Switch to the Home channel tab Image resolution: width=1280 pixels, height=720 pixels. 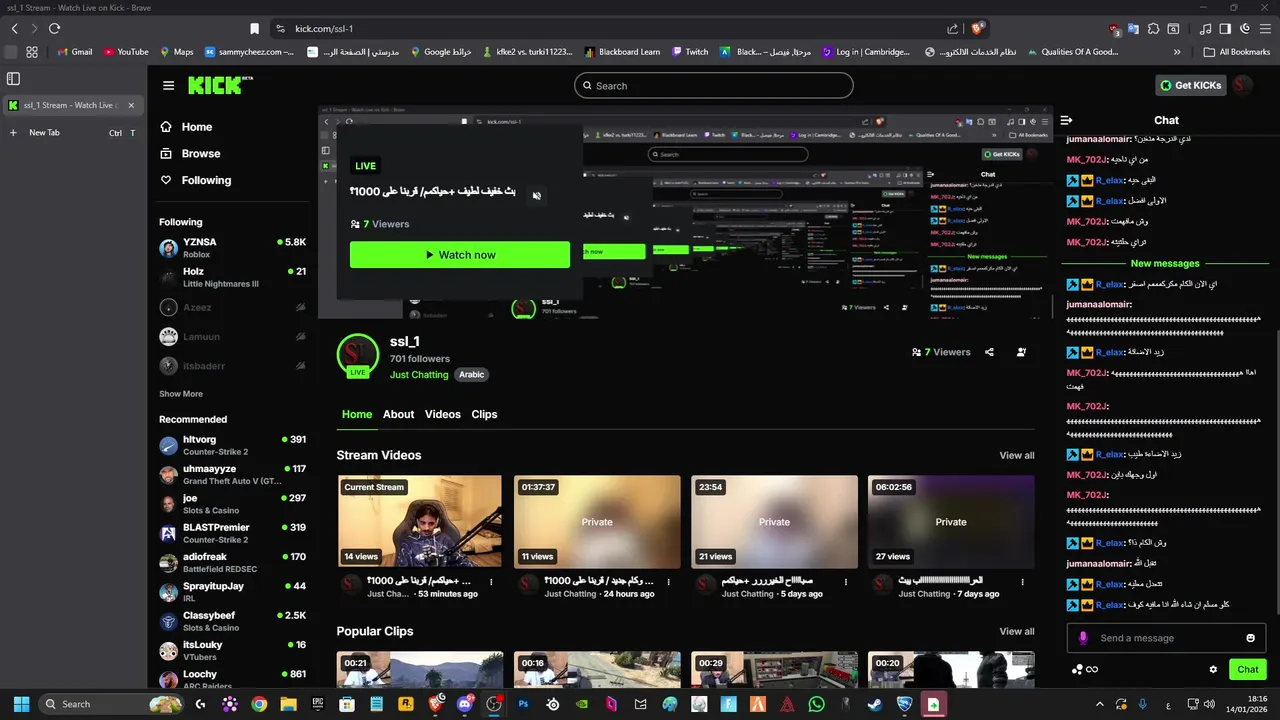(357, 414)
